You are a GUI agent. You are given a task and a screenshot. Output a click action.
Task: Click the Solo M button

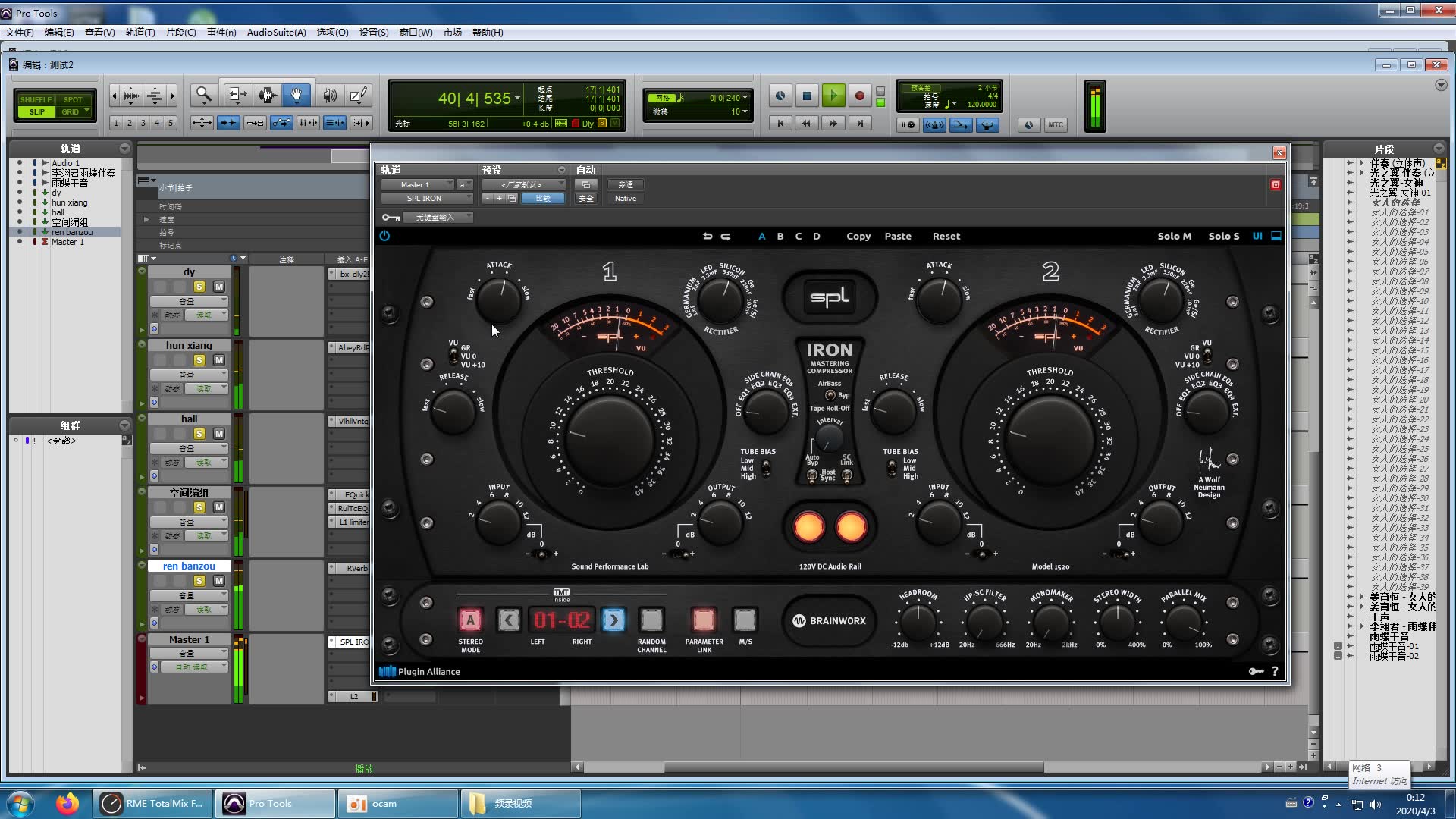pos(1174,237)
